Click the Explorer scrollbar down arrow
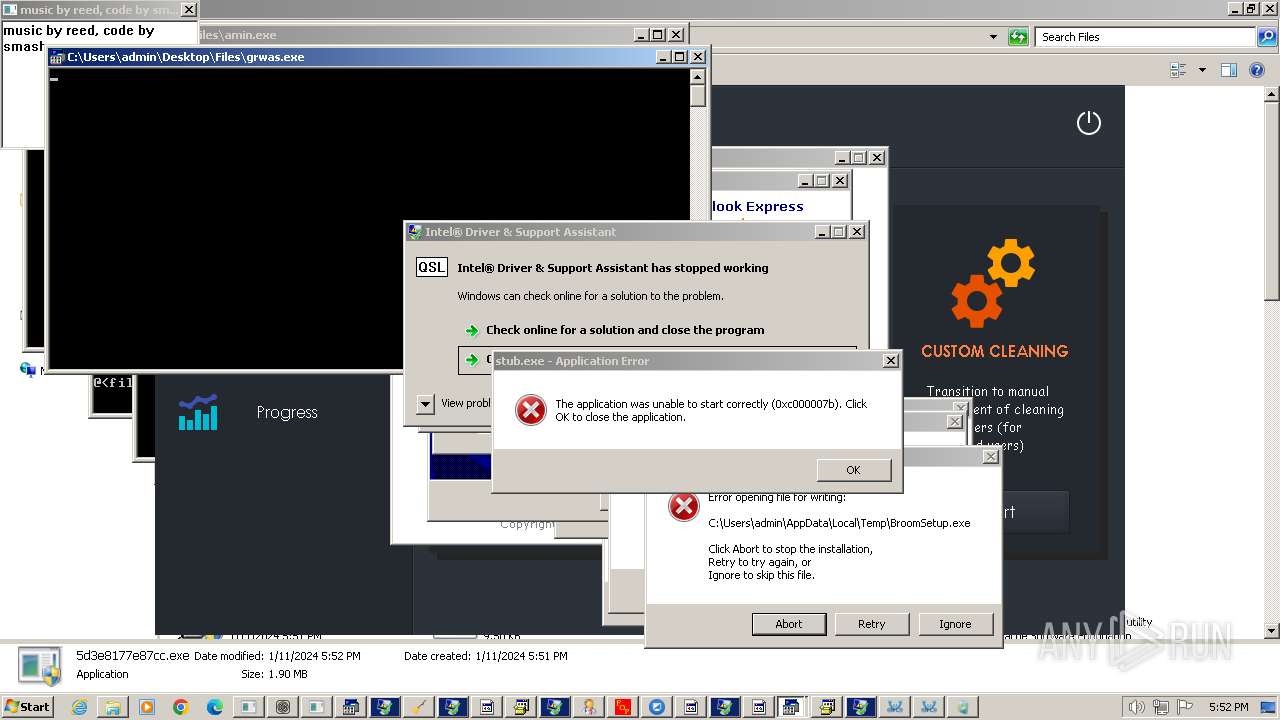The image size is (1280, 720). point(1272,631)
